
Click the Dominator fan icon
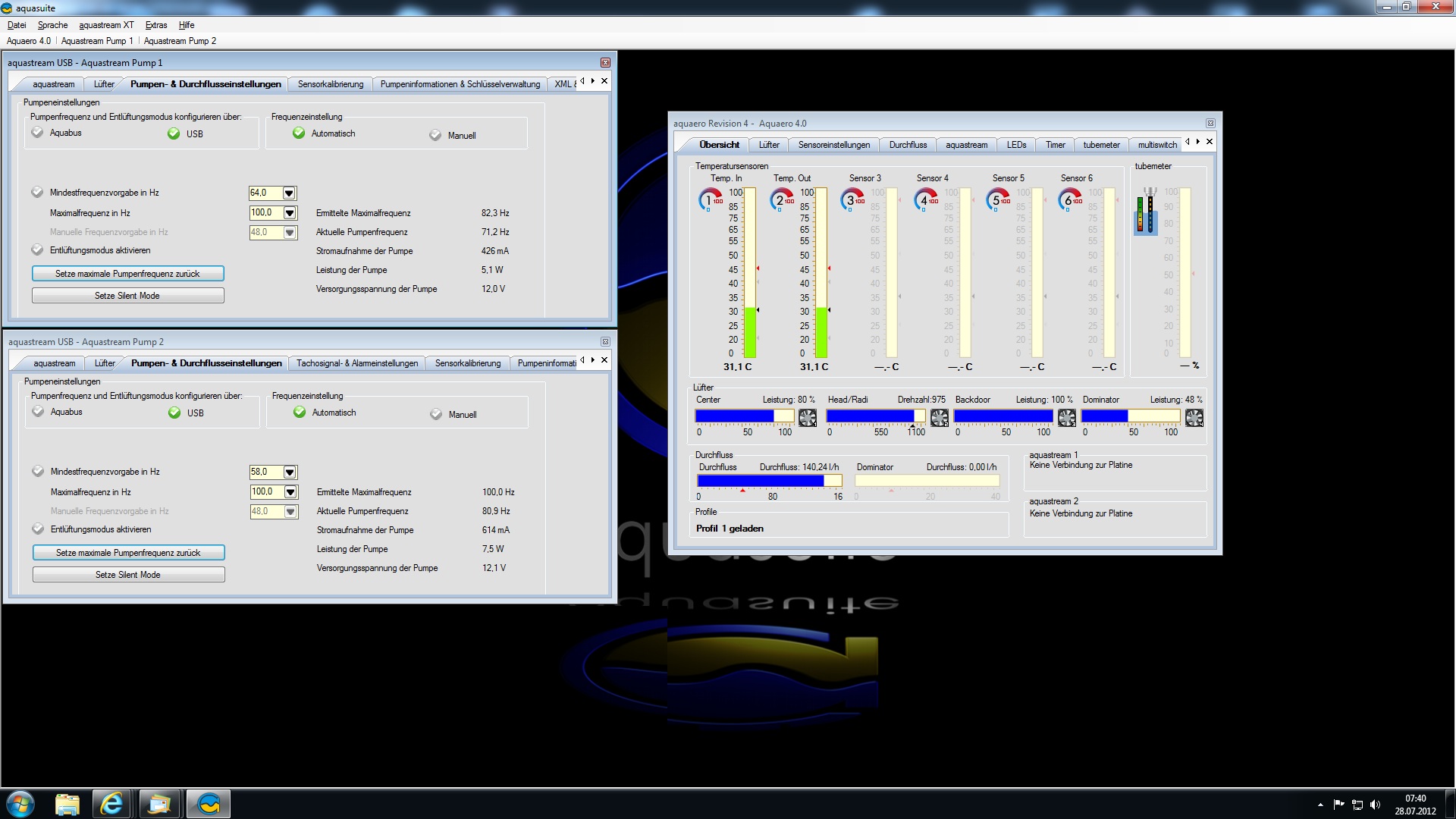(x=1194, y=417)
